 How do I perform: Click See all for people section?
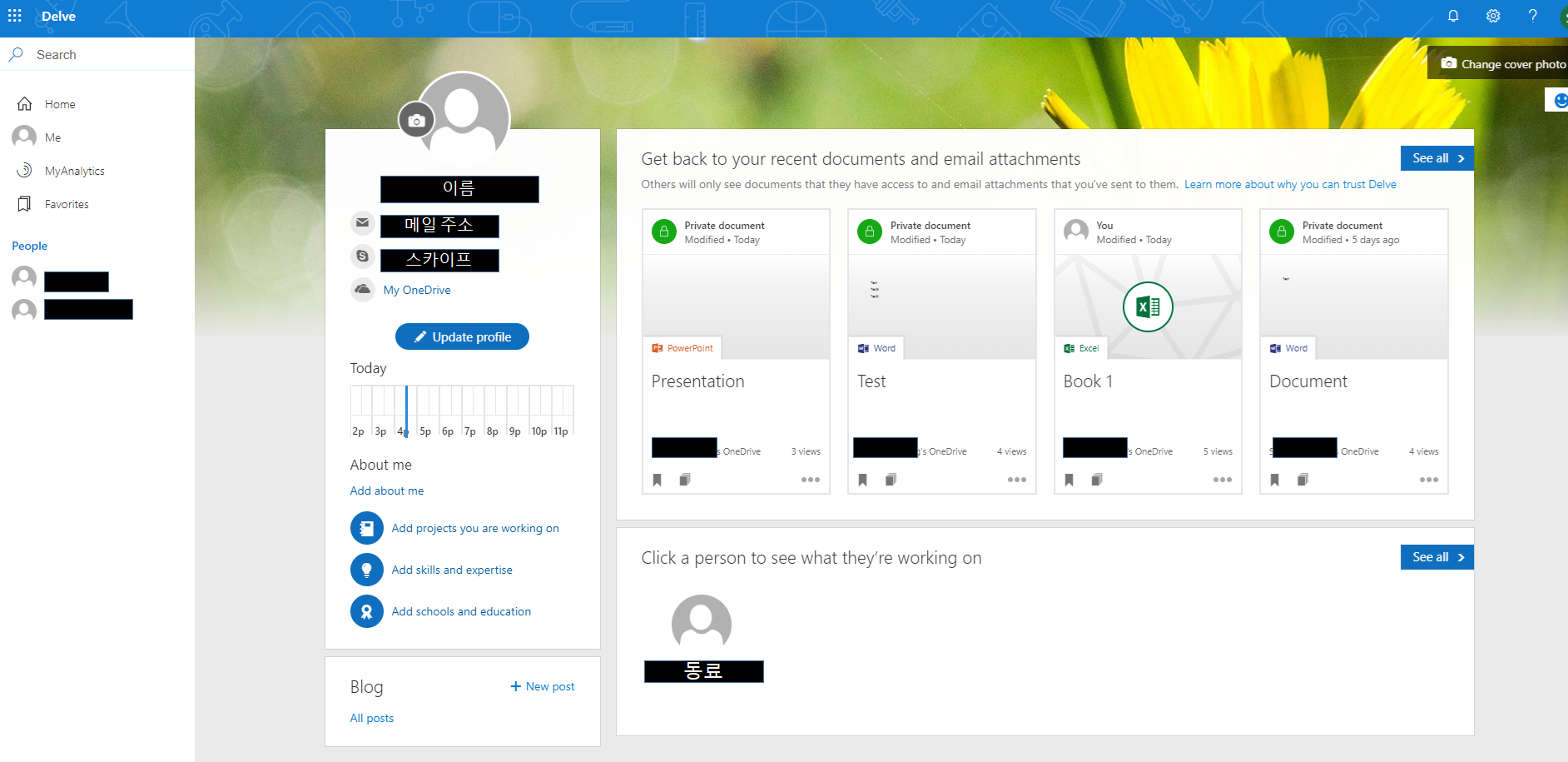[x=1437, y=557]
